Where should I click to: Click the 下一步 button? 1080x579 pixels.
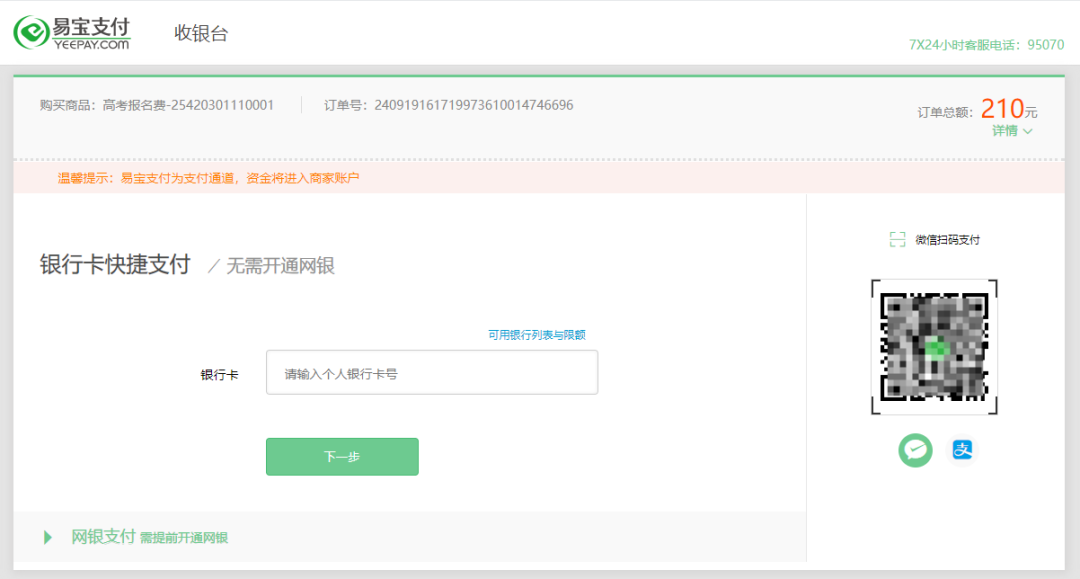[342, 457]
